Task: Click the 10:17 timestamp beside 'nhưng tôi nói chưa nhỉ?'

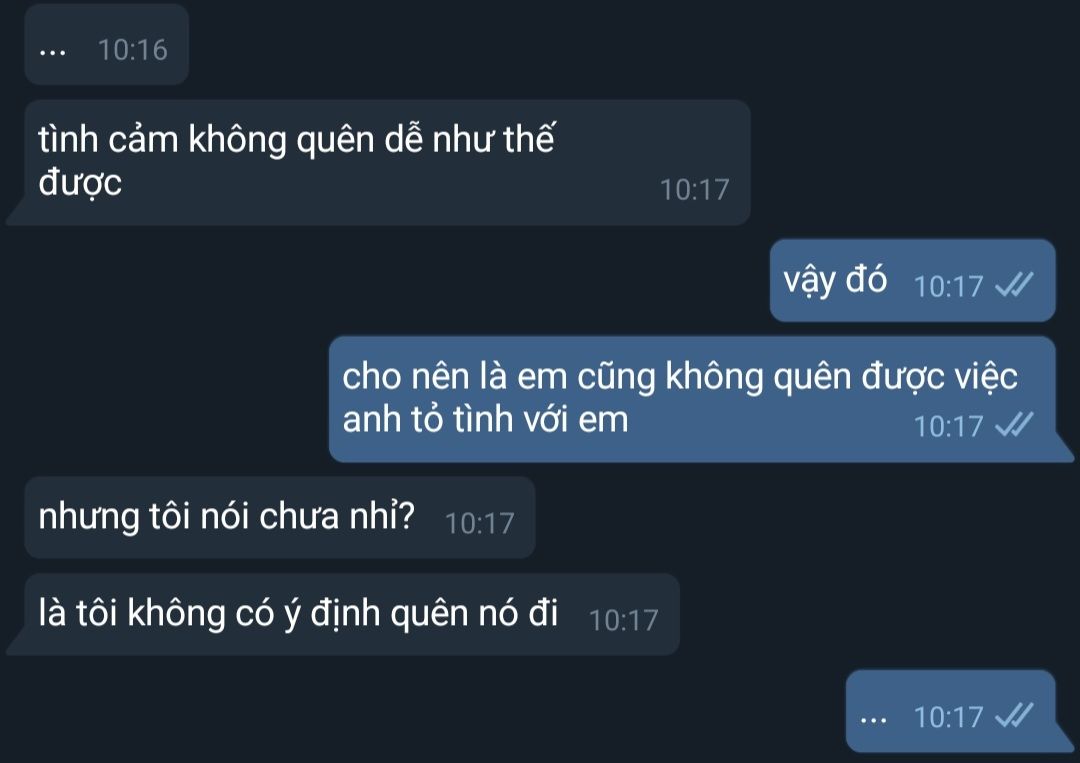Action: click(479, 523)
